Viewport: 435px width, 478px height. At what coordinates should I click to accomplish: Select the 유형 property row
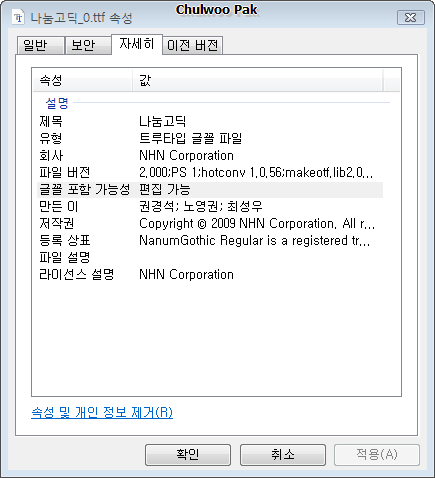pos(210,138)
